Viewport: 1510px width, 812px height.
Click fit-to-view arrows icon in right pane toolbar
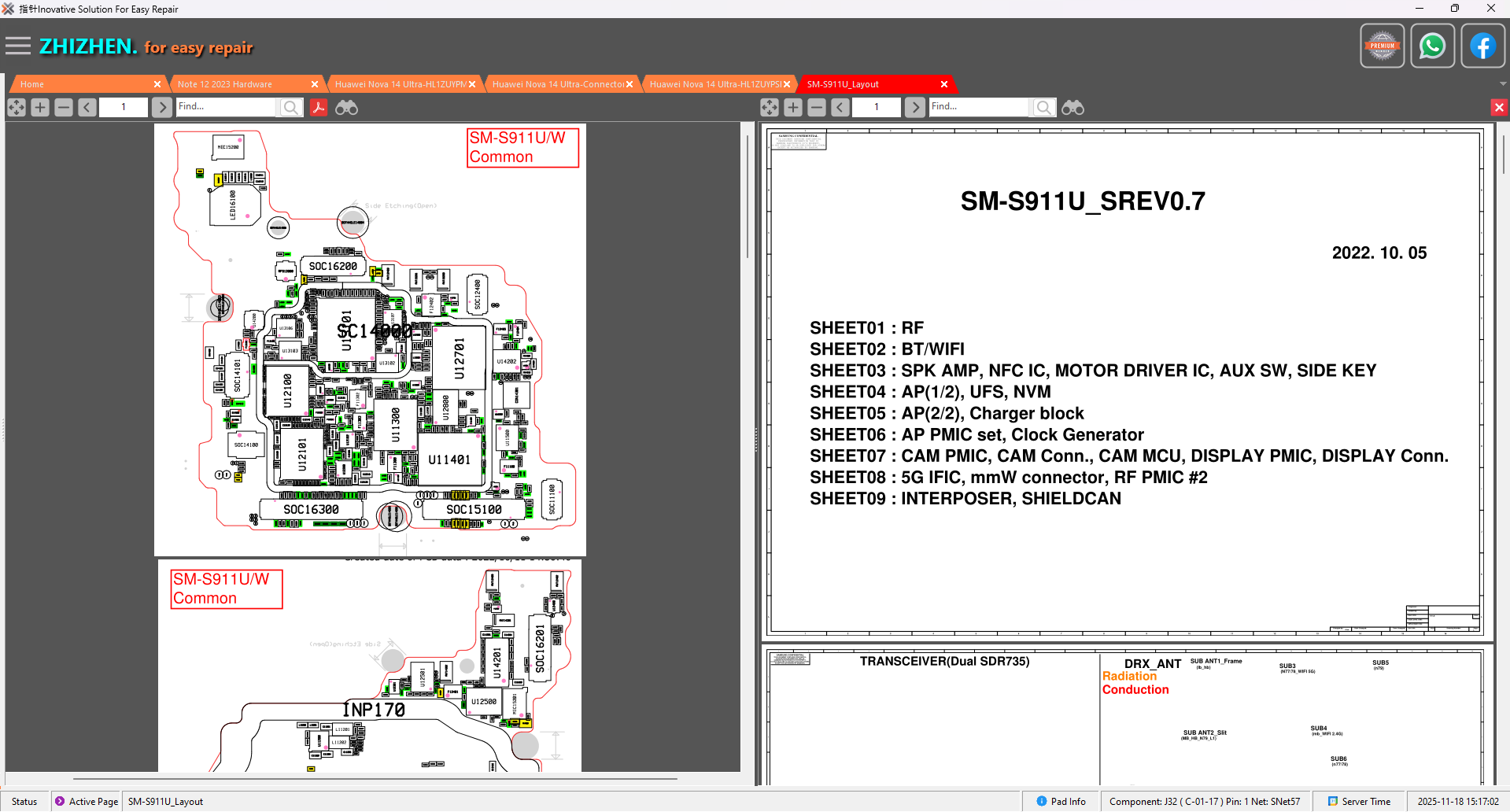tap(770, 107)
